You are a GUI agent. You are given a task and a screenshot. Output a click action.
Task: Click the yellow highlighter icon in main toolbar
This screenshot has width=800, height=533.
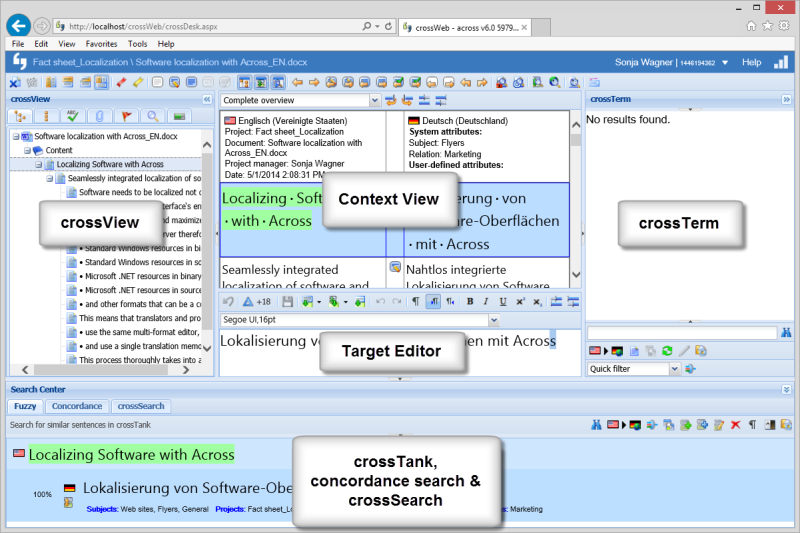[x=138, y=82]
